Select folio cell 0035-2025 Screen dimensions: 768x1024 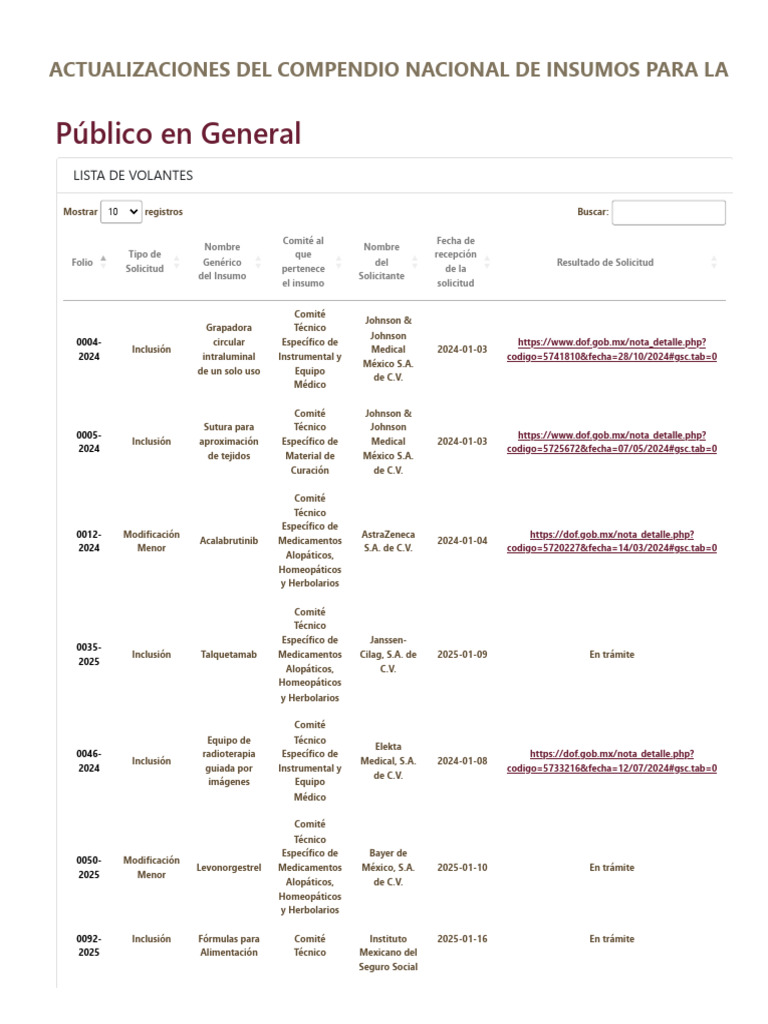point(89,654)
